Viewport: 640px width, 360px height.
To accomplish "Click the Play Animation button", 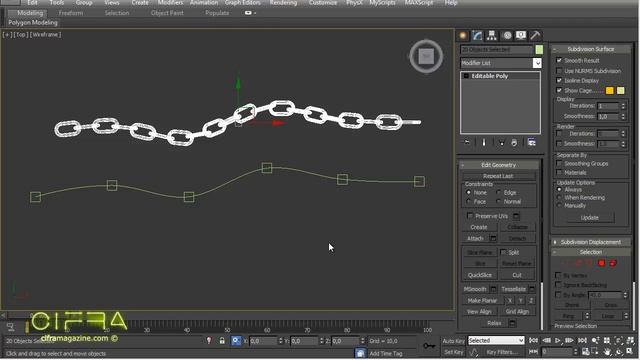I will (x=558, y=340).
